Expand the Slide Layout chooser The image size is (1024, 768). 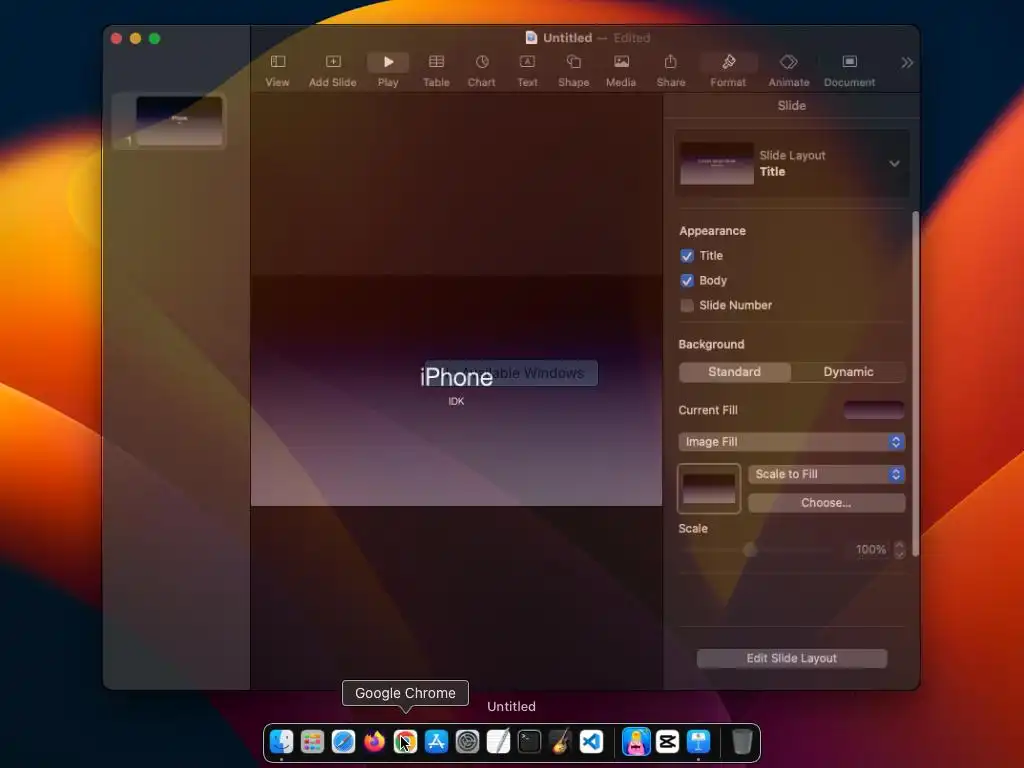[894, 163]
